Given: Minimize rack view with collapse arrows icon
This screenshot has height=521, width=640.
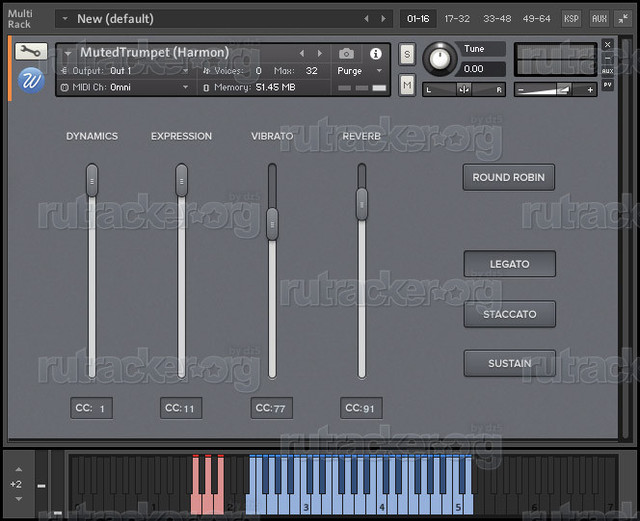Looking at the screenshot, I should tap(623, 19).
